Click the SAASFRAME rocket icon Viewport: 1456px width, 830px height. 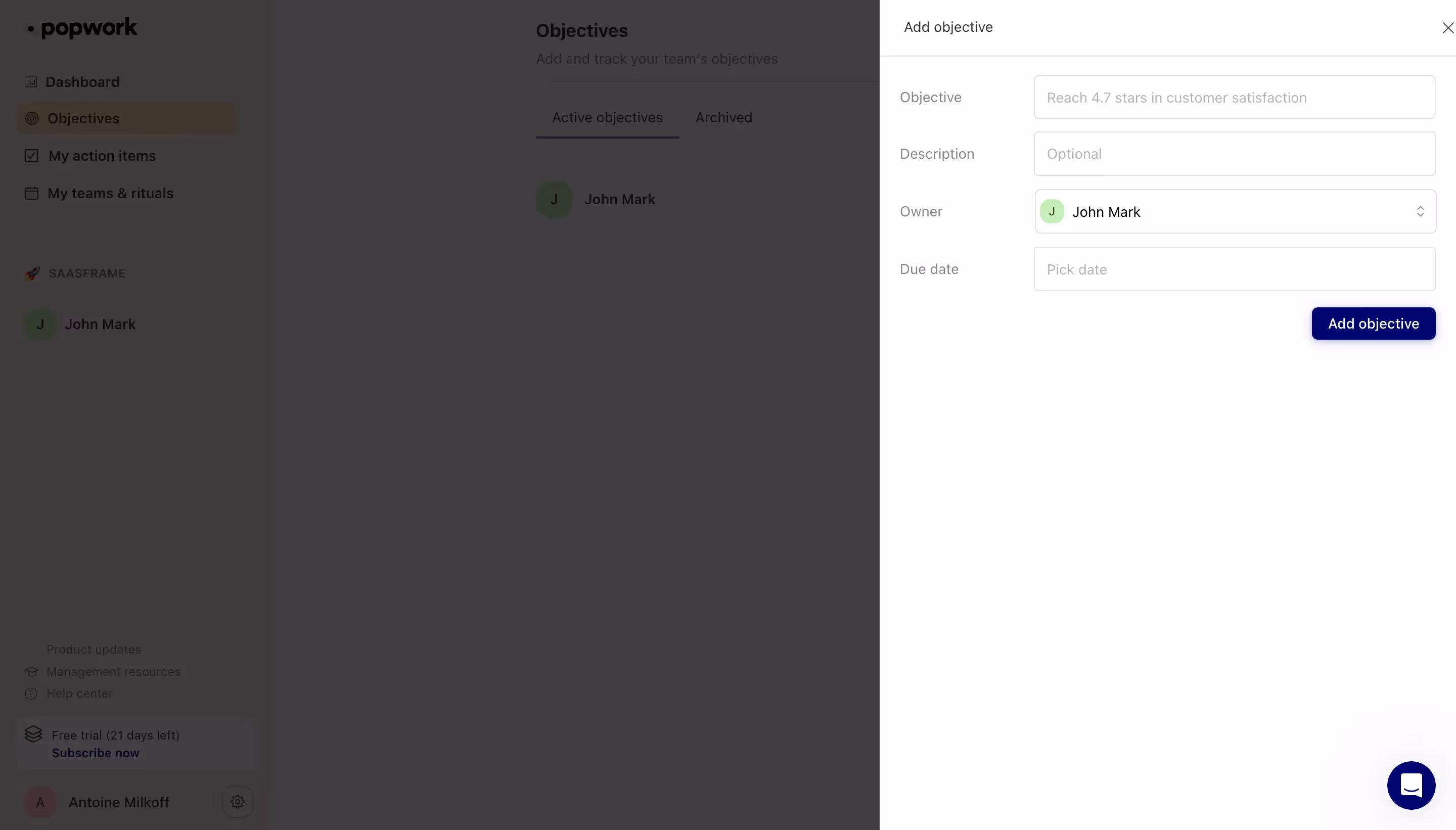point(32,273)
